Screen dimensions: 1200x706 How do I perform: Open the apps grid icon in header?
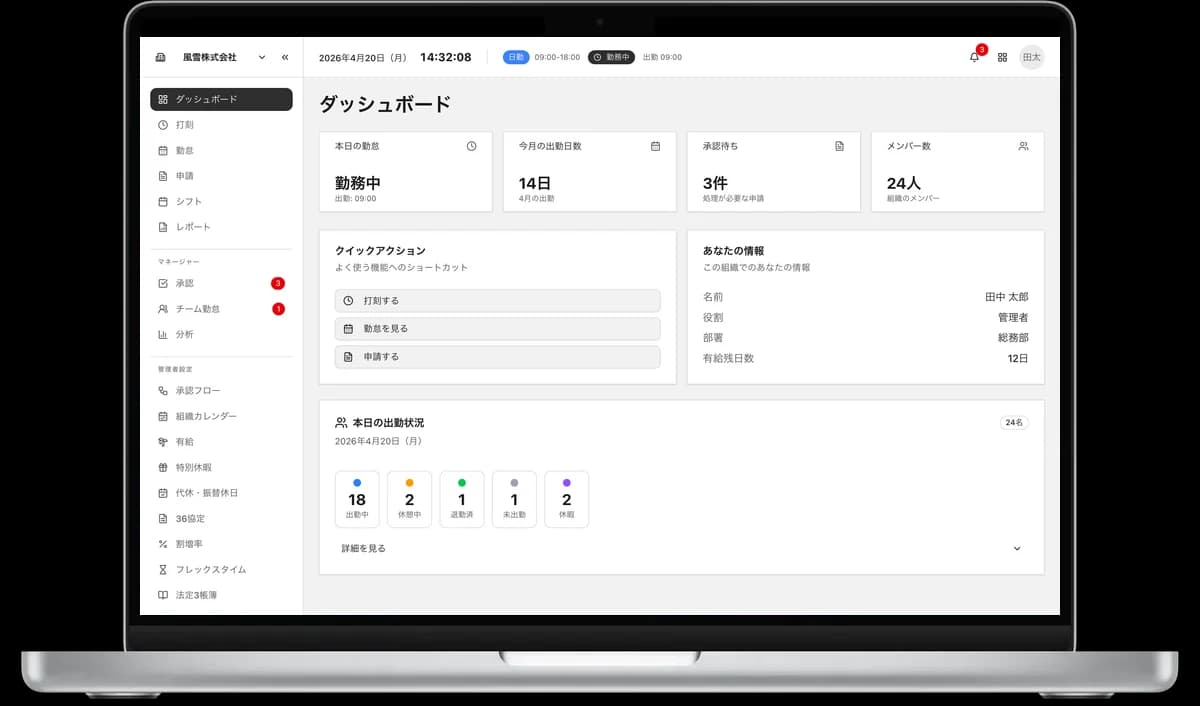(1002, 57)
